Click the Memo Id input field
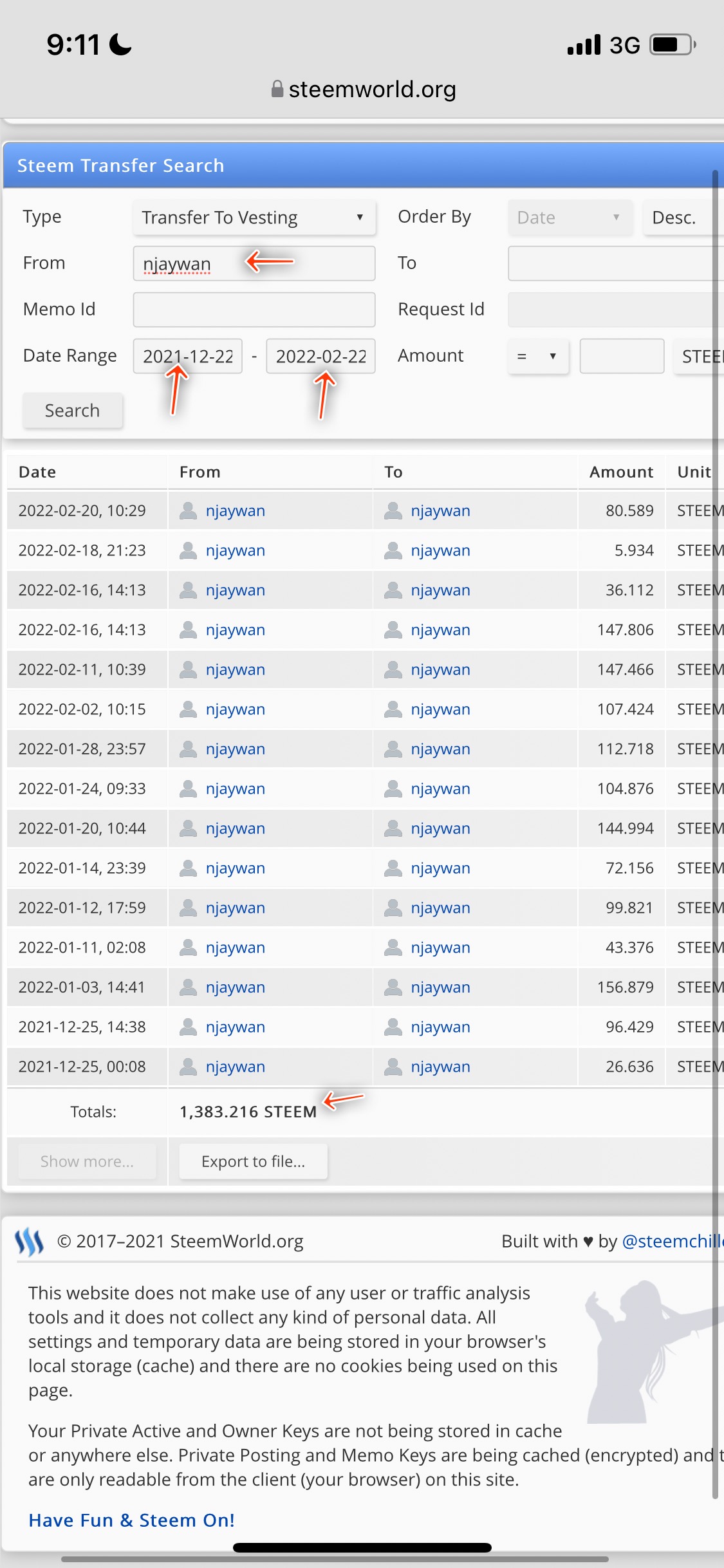The width and height of the screenshot is (724, 1568). 254,310
